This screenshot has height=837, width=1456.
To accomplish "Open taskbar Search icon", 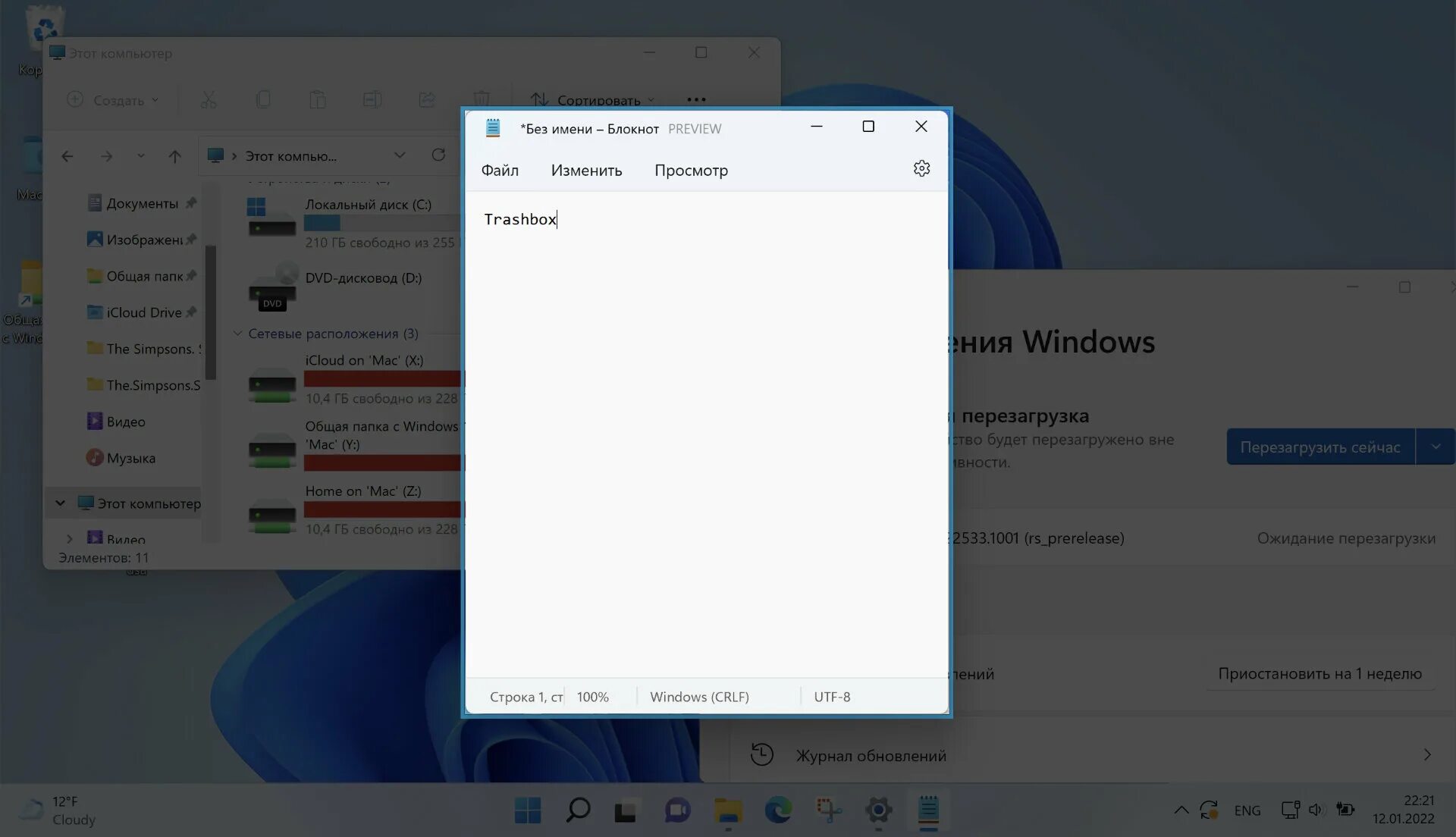I will tap(578, 810).
